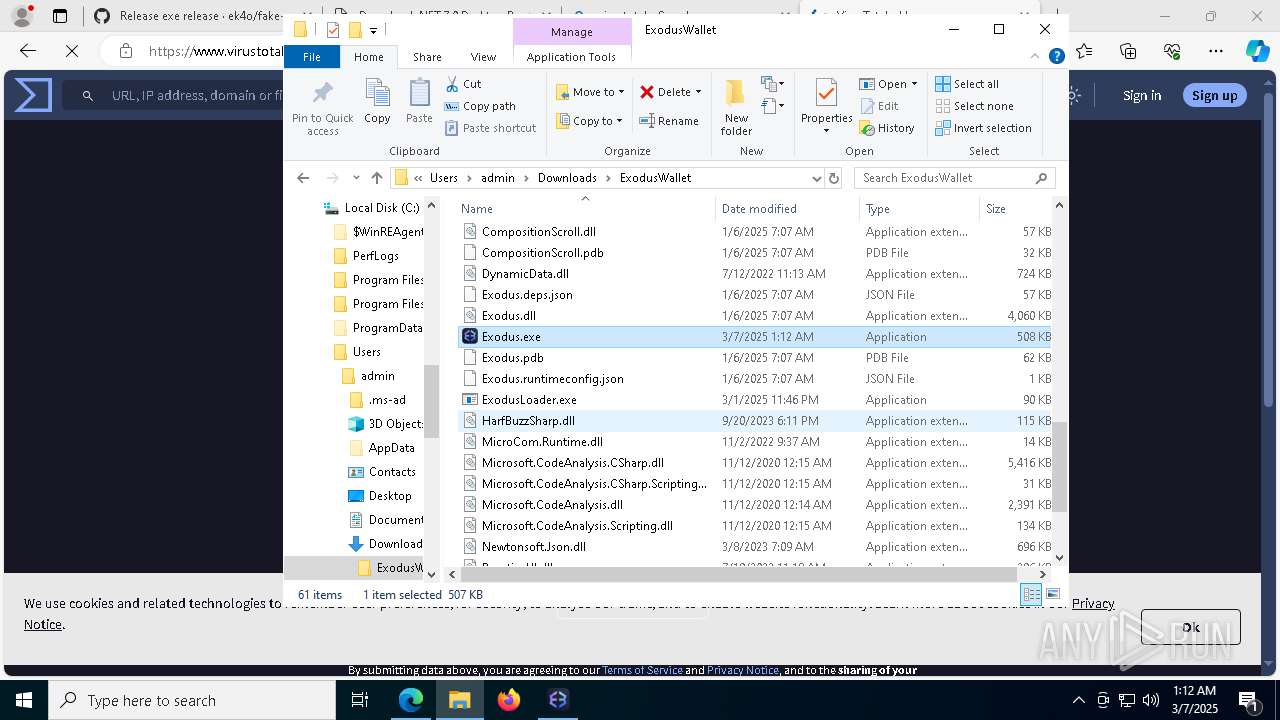Image resolution: width=1280 pixels, height=720 pixels.
Task: Open Microsoft Edge from the taskbar
Action: pyautogui.click(x=411, y=700)
